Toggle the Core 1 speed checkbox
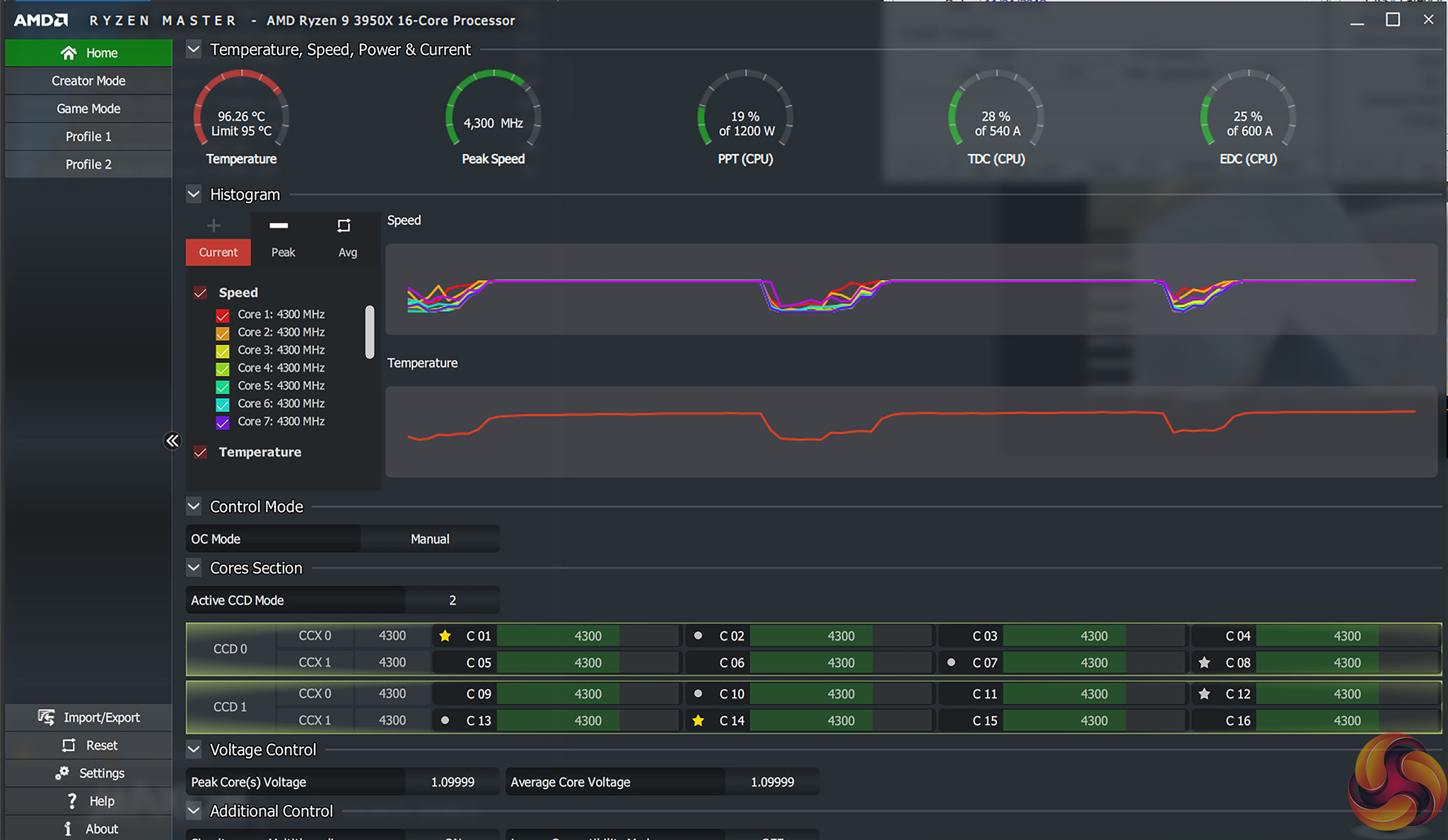Screen dimensions: 1448x840 223,315
